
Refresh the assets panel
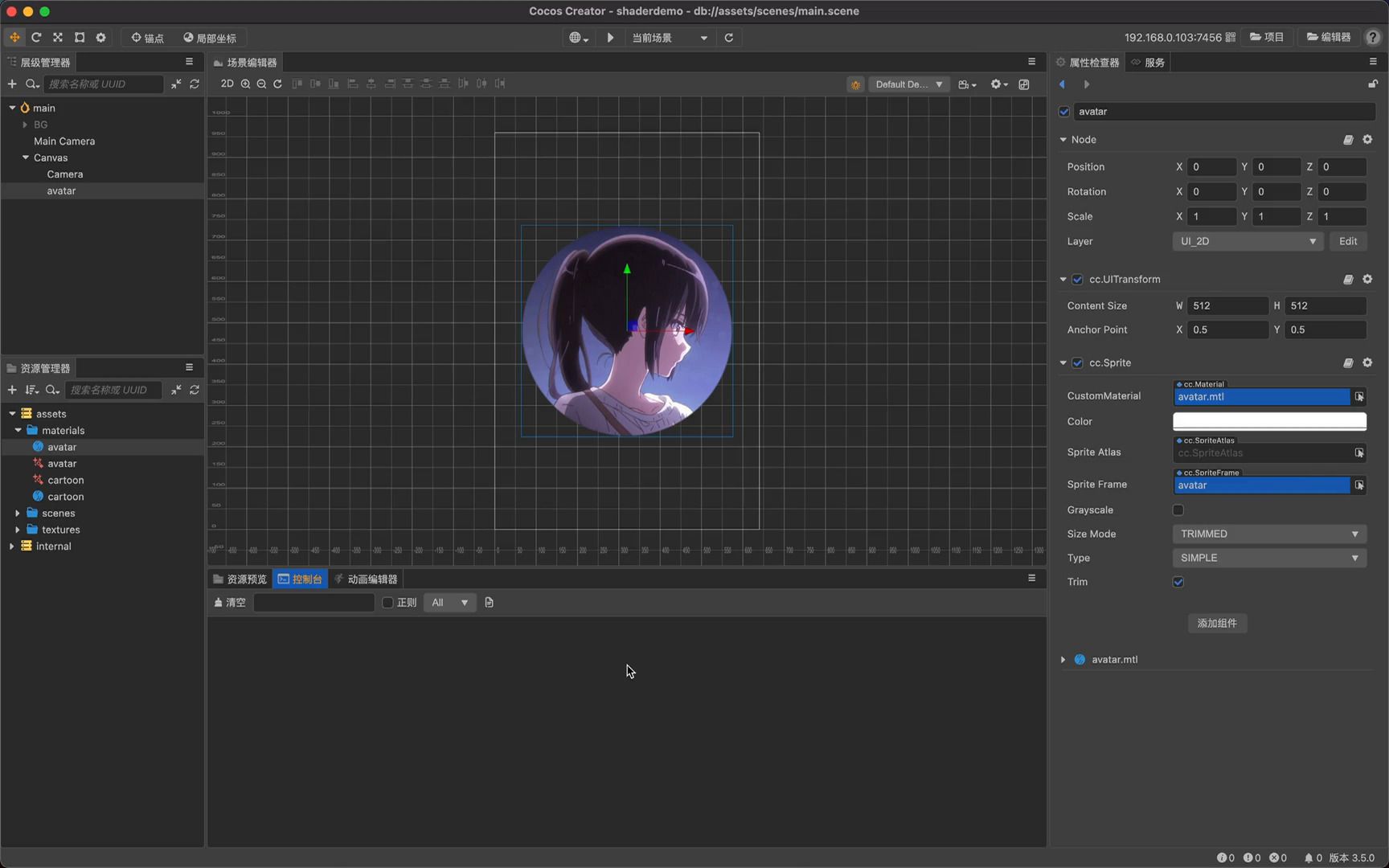tap(195, 390)
